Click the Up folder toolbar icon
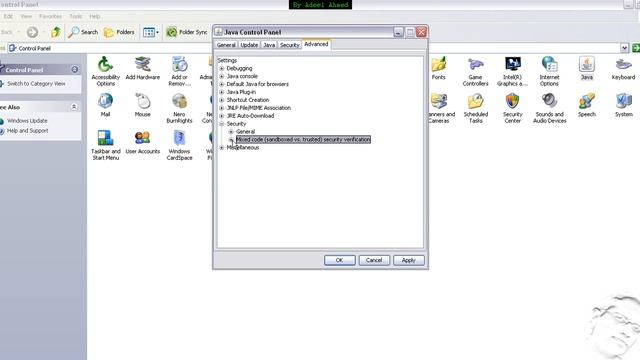 (x=56, y=32)
